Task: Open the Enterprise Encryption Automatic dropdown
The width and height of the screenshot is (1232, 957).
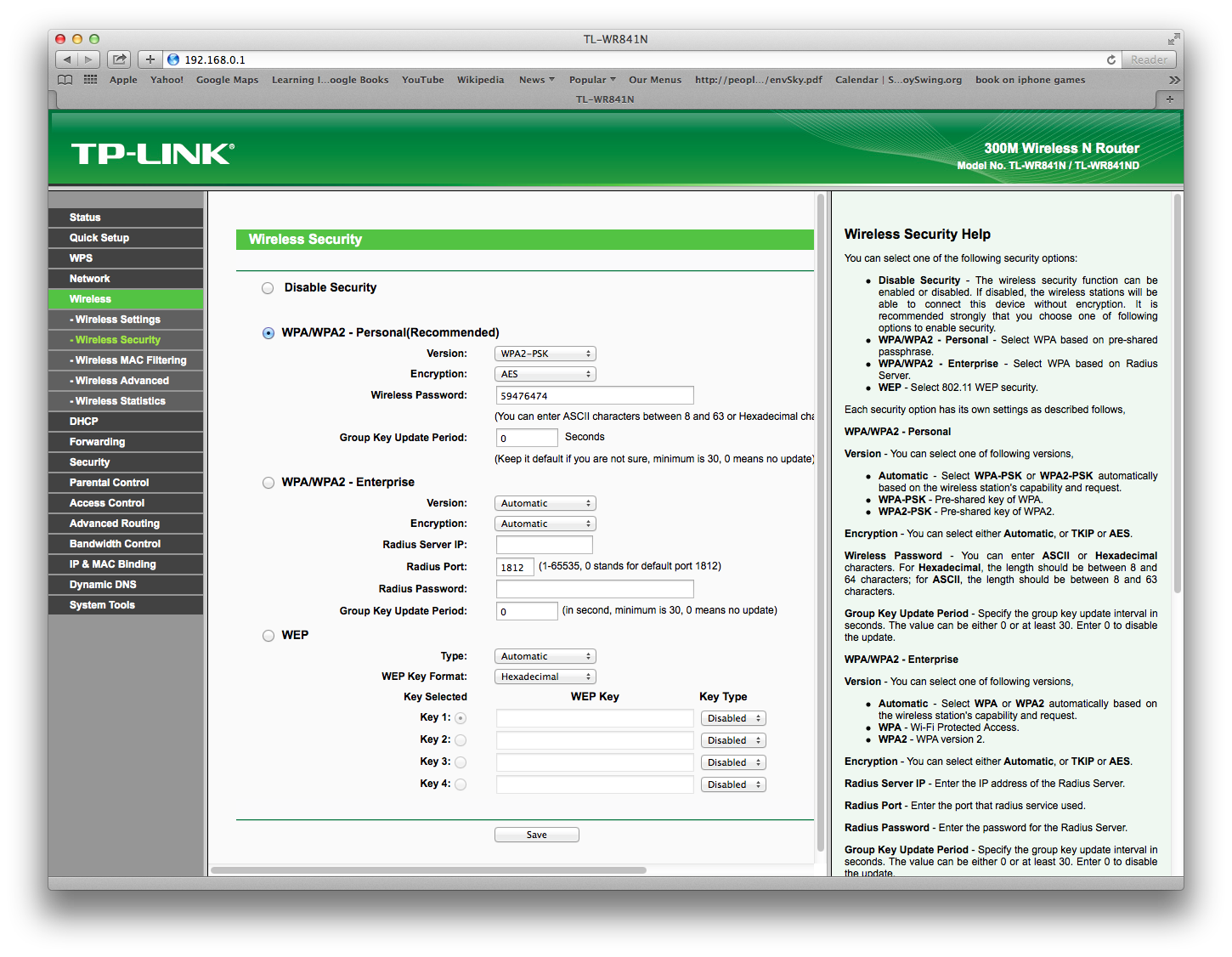Action: [545, 524]
